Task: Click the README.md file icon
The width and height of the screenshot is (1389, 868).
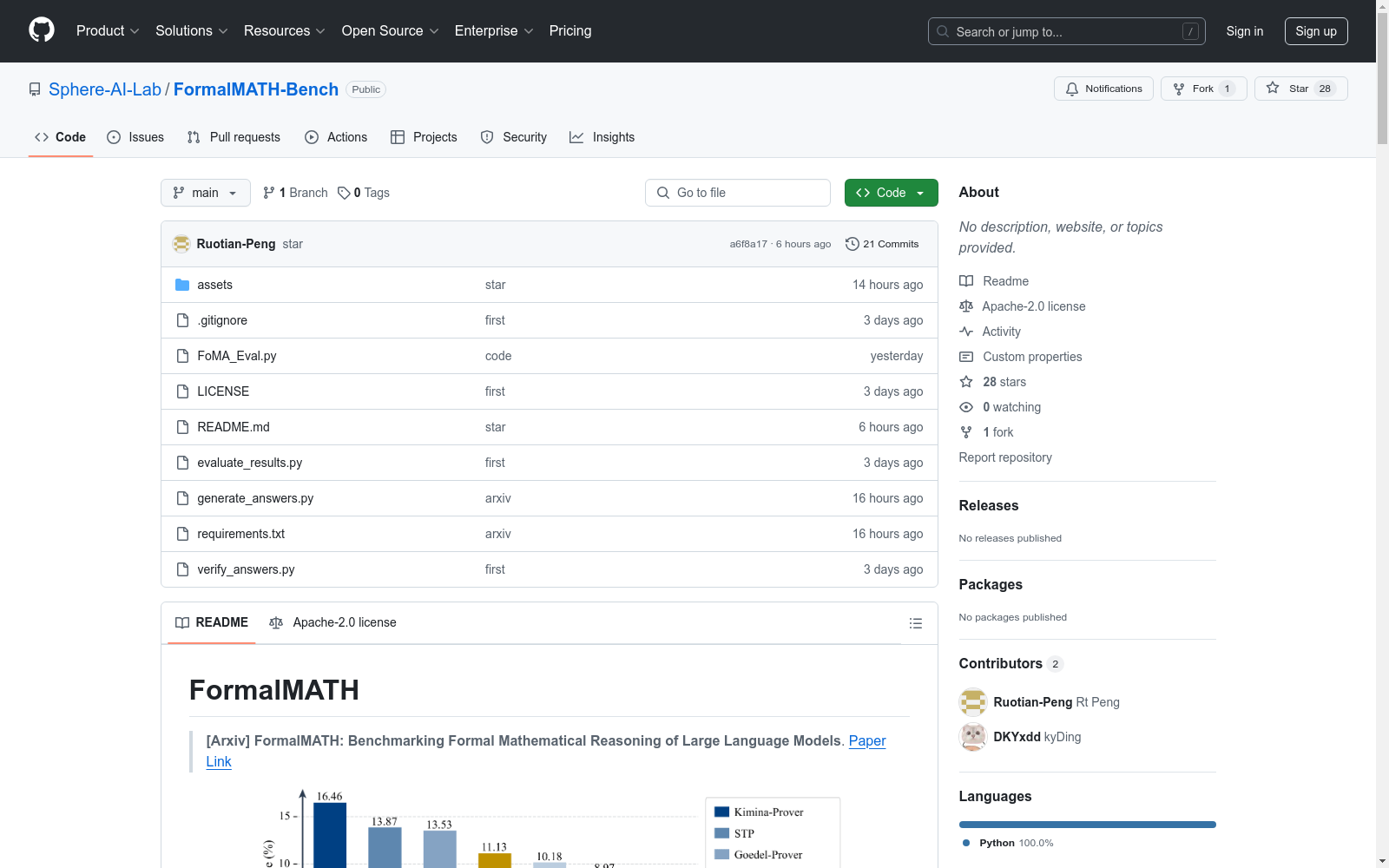Action: 182,427
